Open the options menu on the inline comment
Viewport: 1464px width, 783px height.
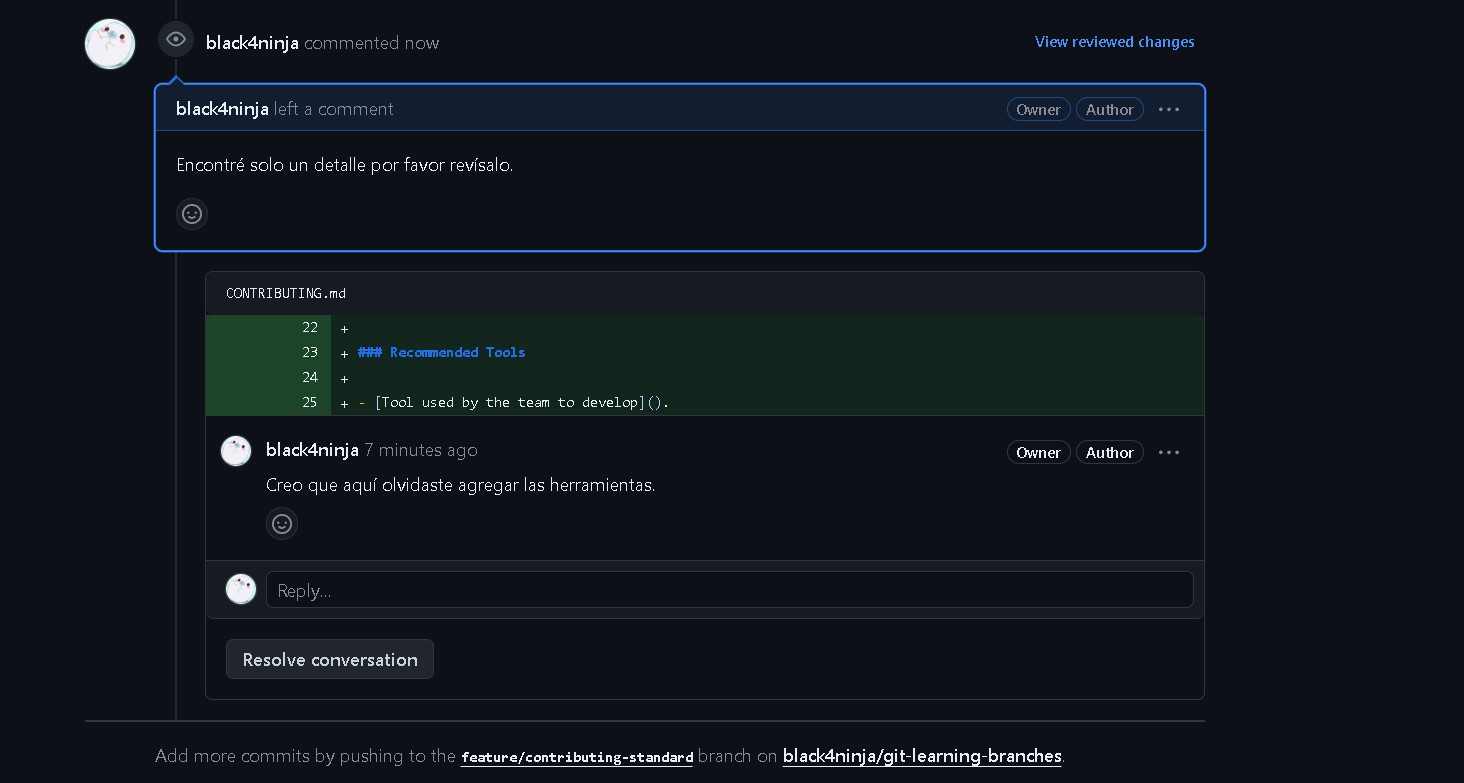(1169, 452)
